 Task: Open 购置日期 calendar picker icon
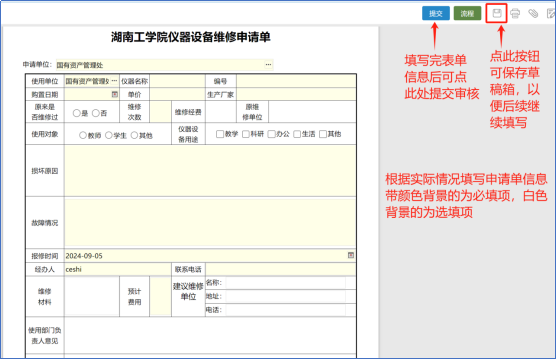(x=115, y=94)
